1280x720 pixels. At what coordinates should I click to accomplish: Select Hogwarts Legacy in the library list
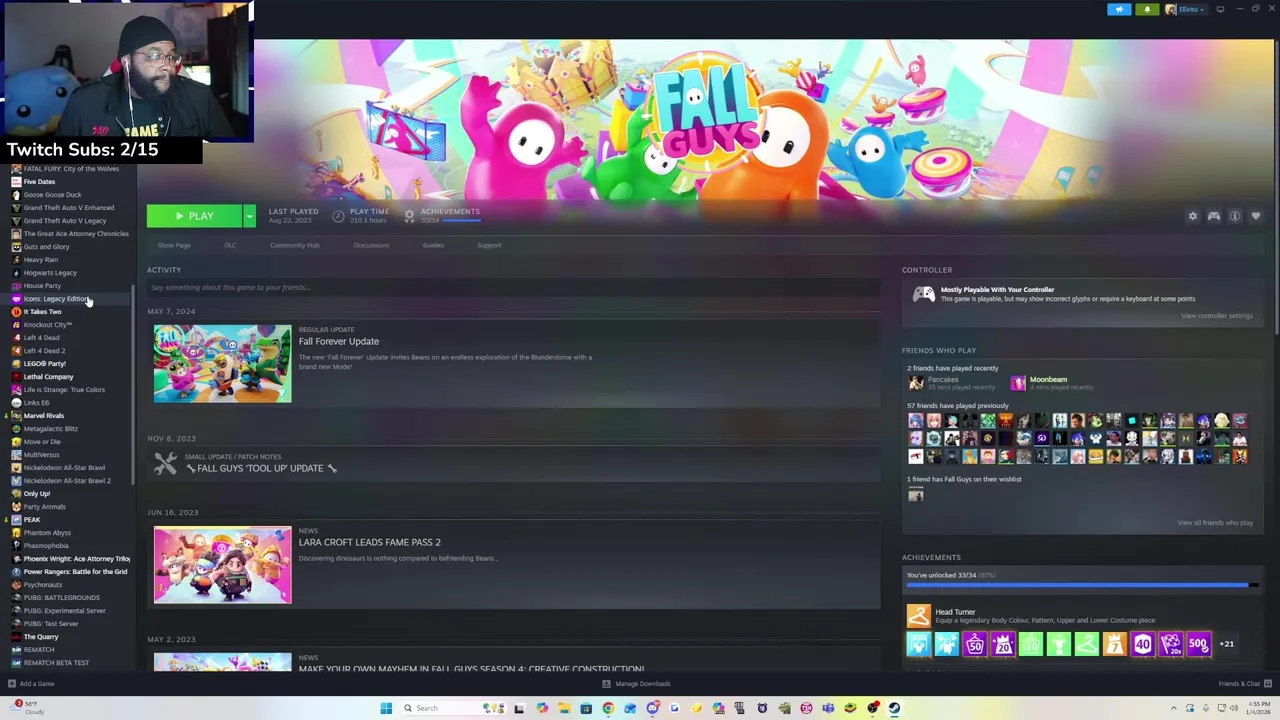click(x=50, y=273)
